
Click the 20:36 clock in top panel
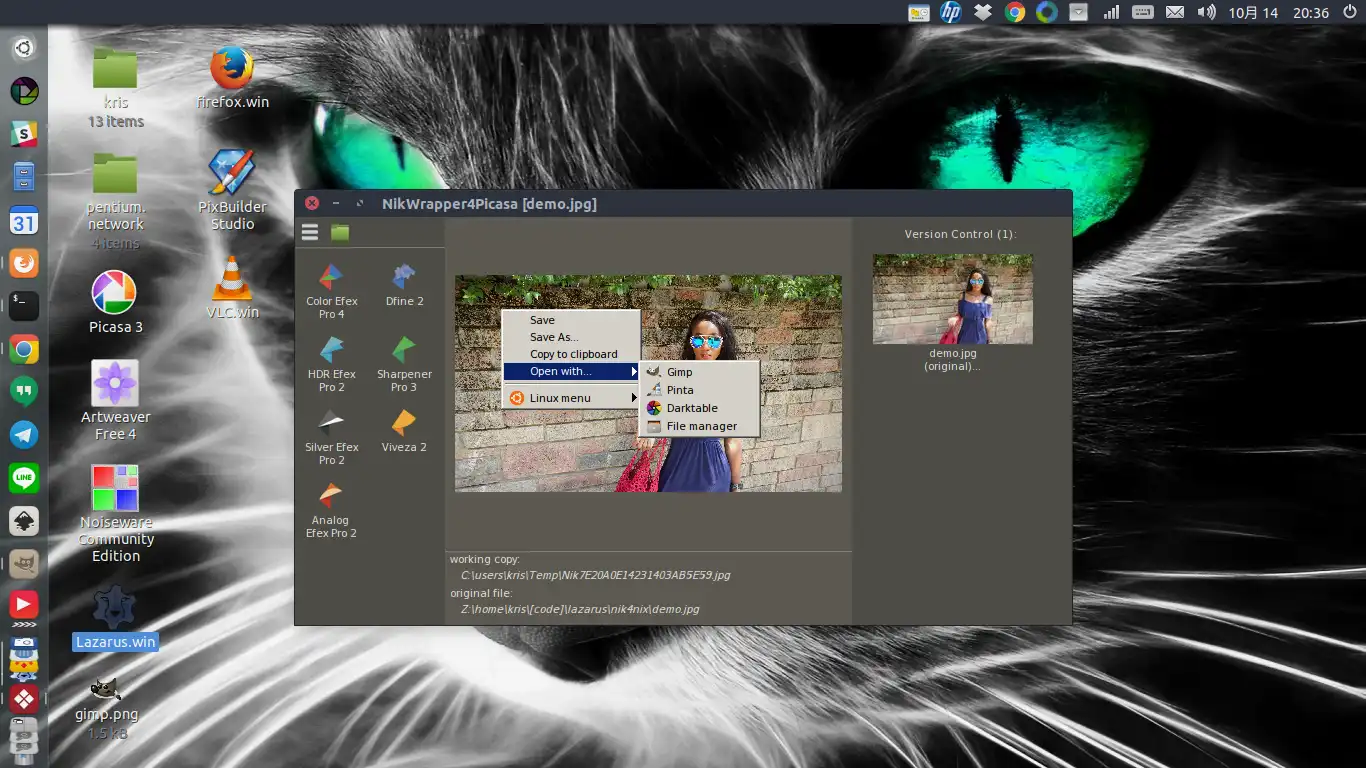point(1310,13)
